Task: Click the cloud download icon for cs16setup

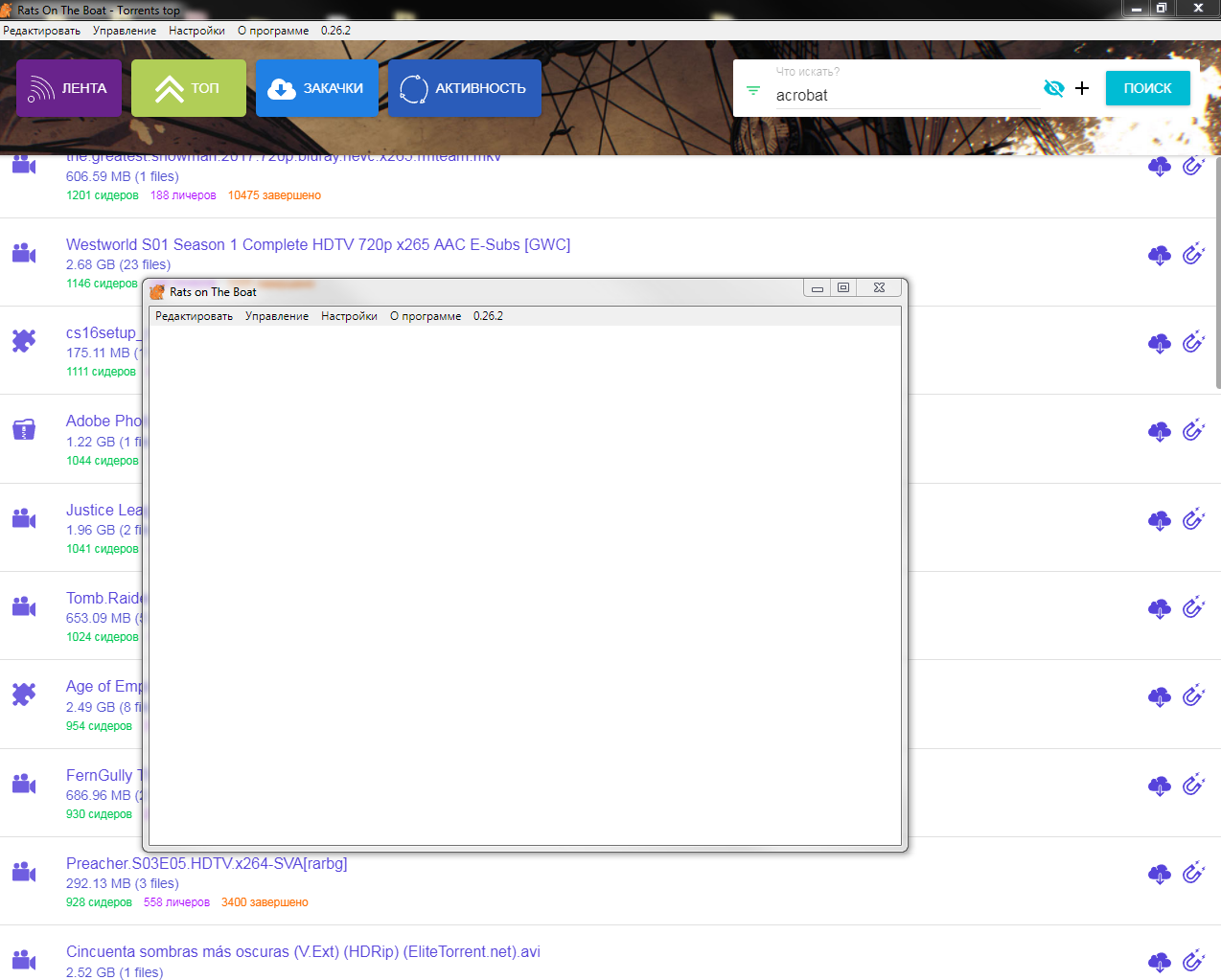Action: (x=1159, y=343)
